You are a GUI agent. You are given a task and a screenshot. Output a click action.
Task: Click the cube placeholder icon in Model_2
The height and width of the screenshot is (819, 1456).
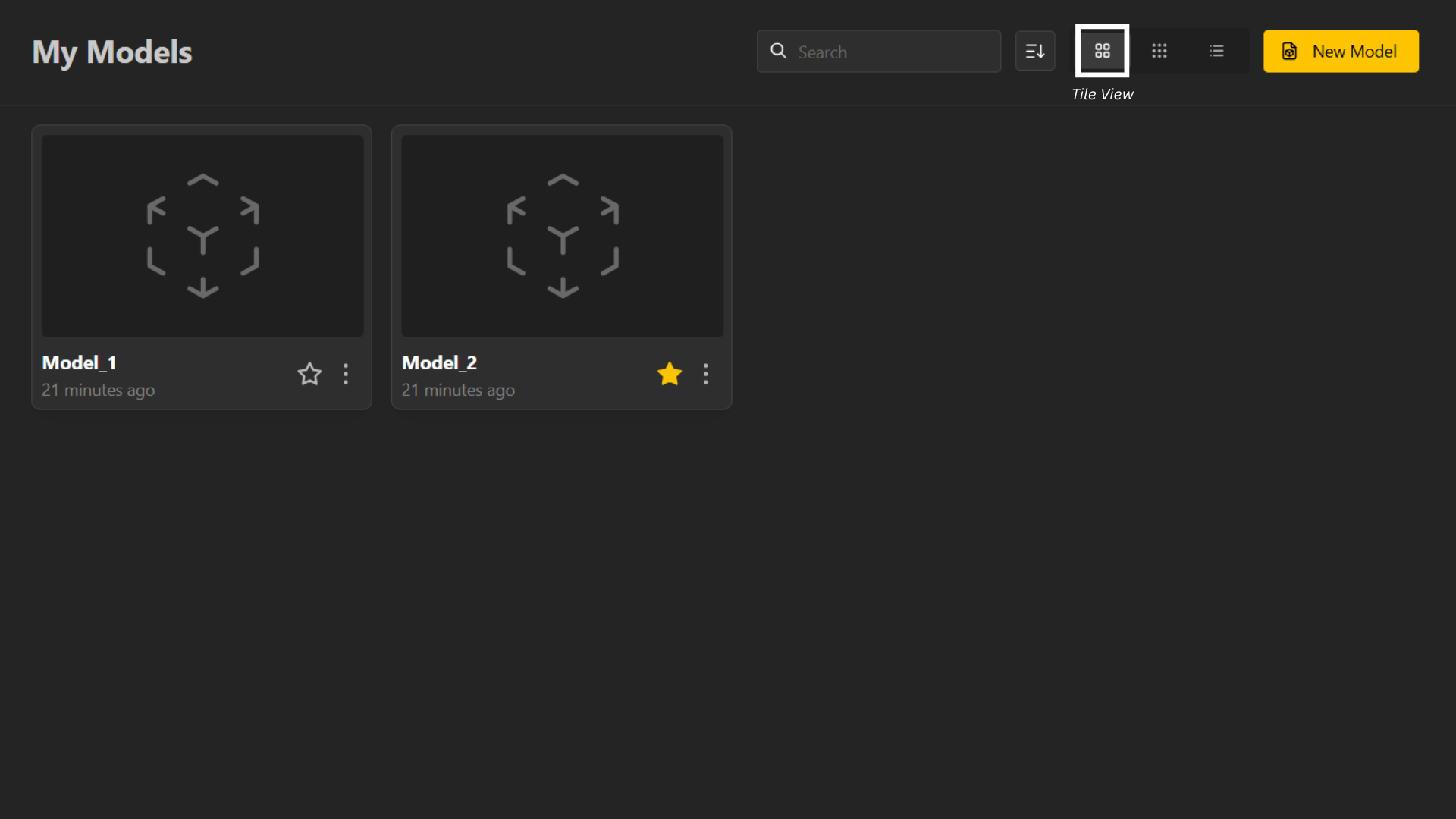563,236
